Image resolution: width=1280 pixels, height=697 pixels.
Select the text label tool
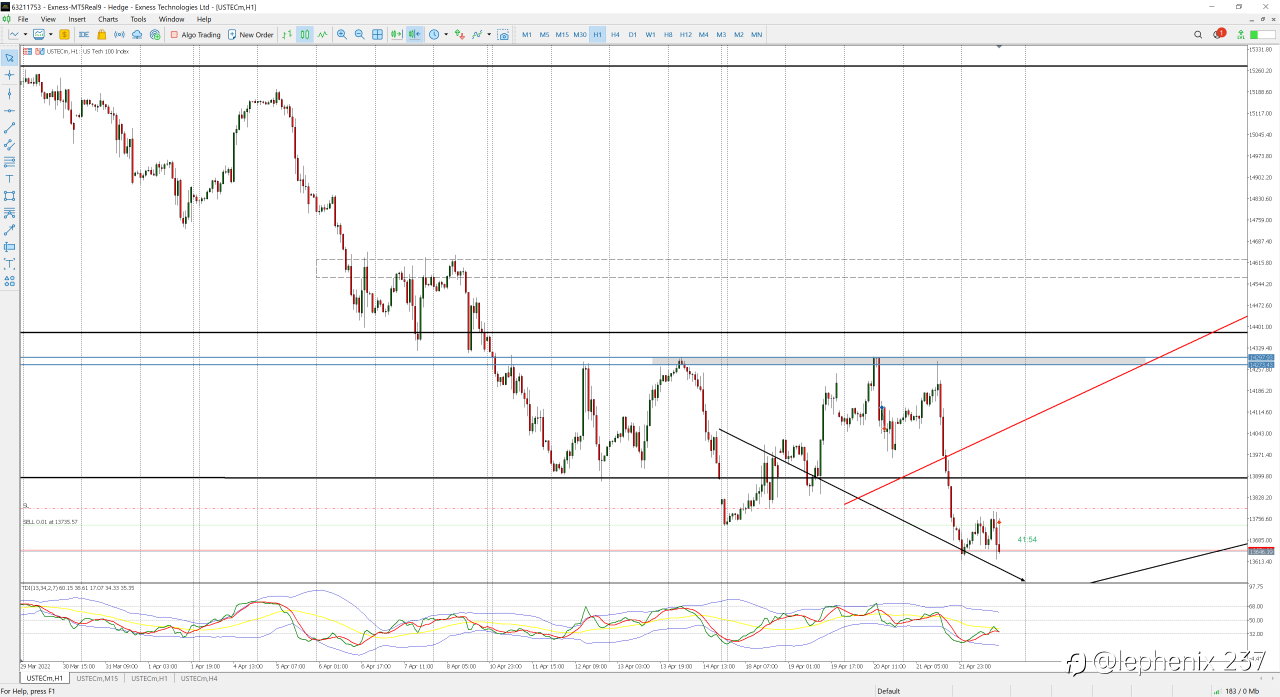(x=10, y=178)
